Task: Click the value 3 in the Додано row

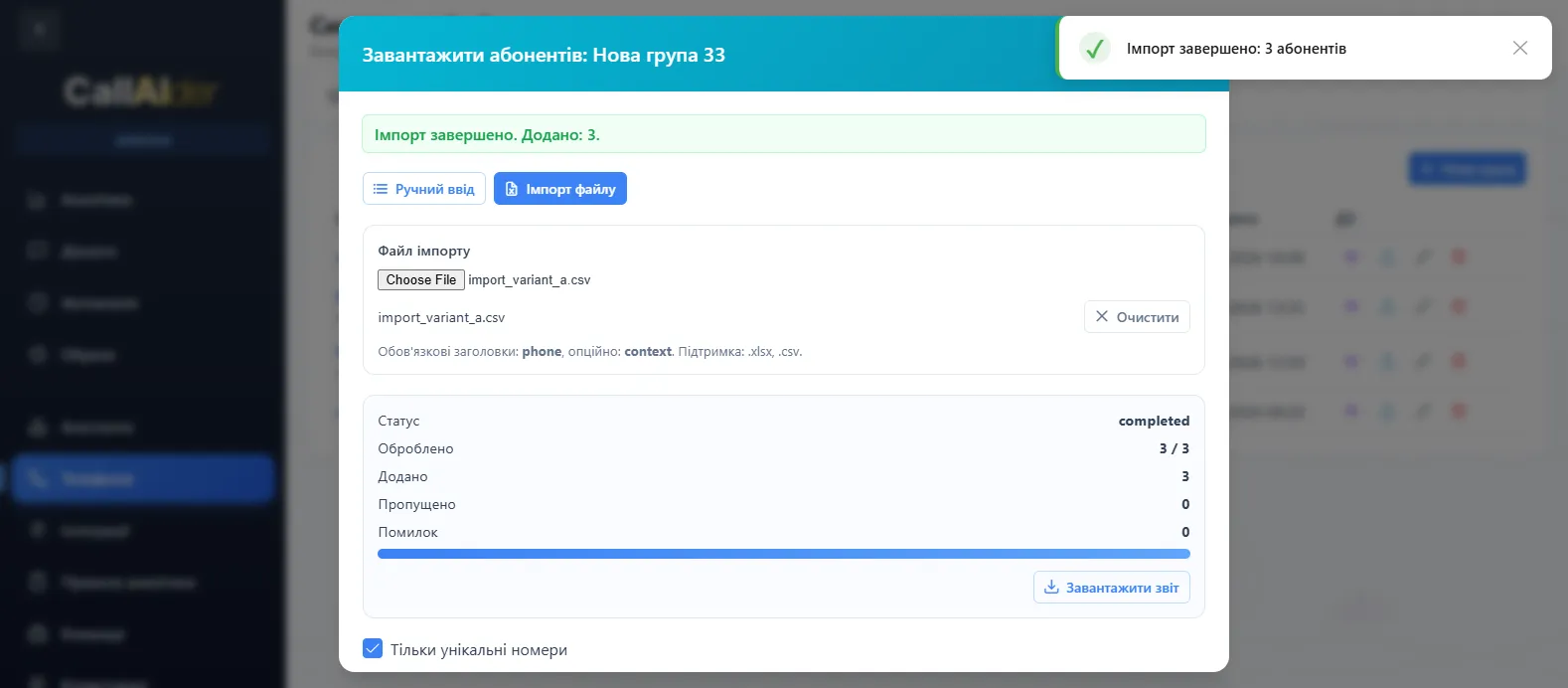Action: (x=1185, y=476)
